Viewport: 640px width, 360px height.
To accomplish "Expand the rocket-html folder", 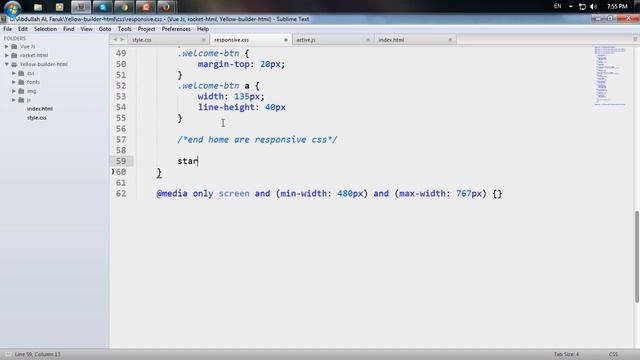I will click(7, 56).
